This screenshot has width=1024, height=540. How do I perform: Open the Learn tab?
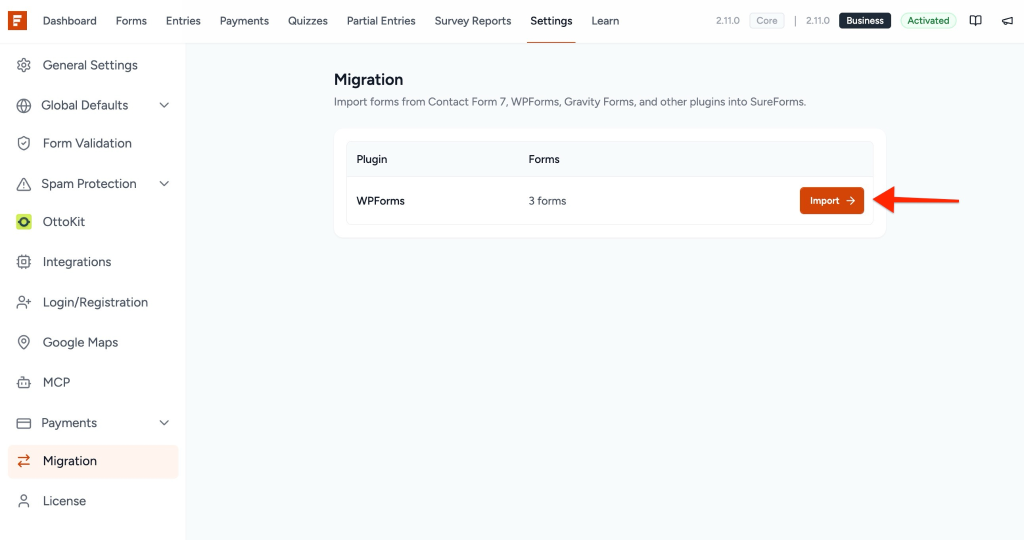(x=605, y=21)
